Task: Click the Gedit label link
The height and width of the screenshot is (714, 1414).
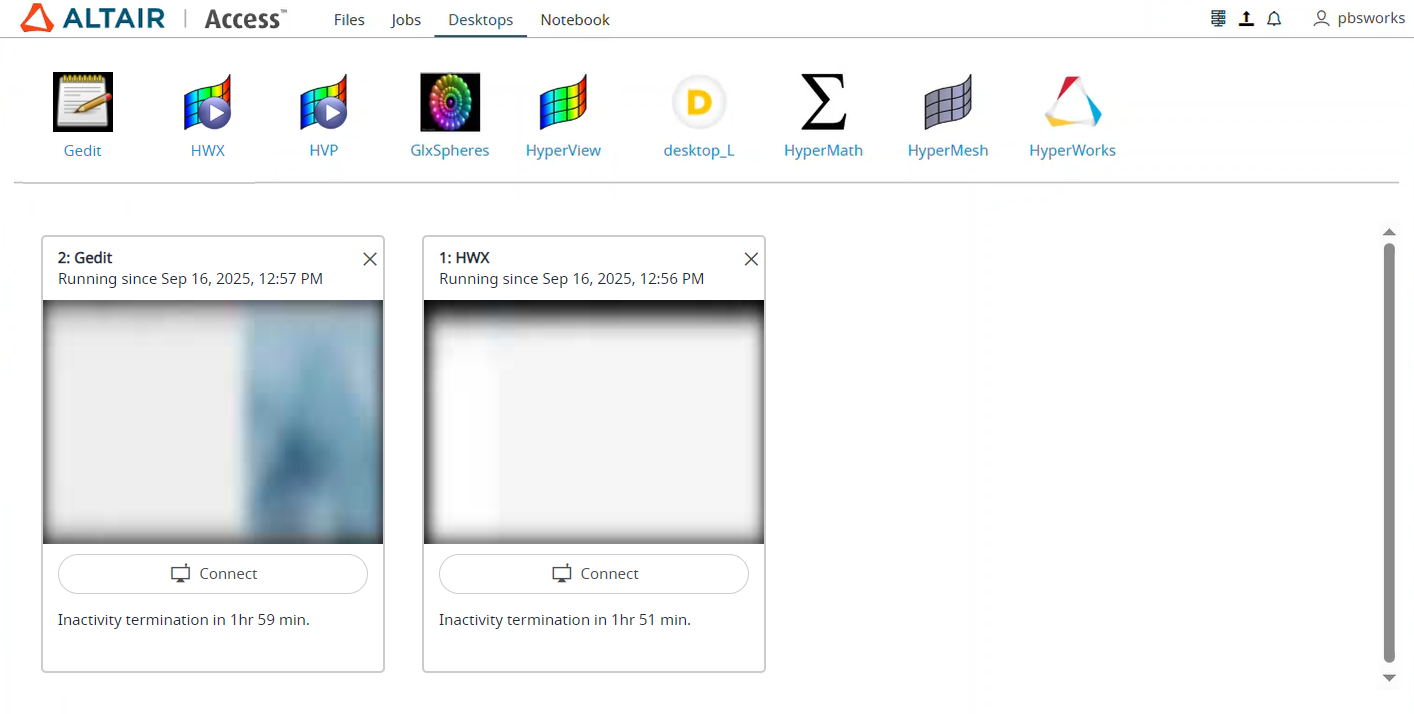Action: pyautogui.click(x=83, y=151)
